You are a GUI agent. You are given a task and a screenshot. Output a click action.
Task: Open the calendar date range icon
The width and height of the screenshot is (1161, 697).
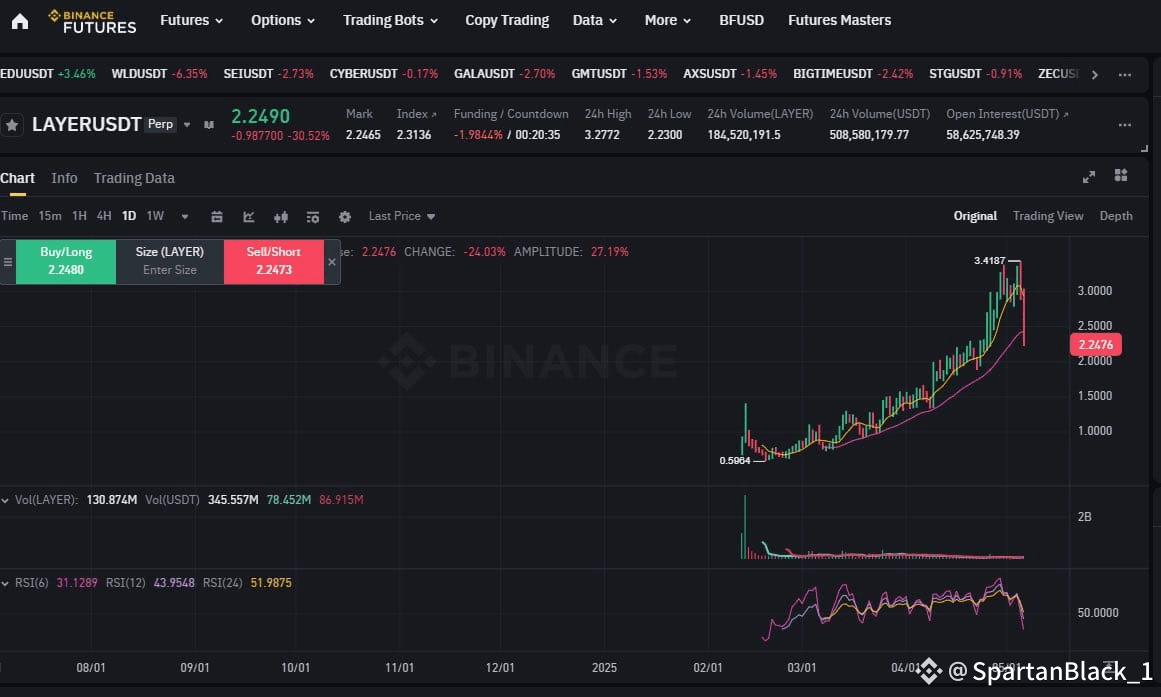(217, 216)
